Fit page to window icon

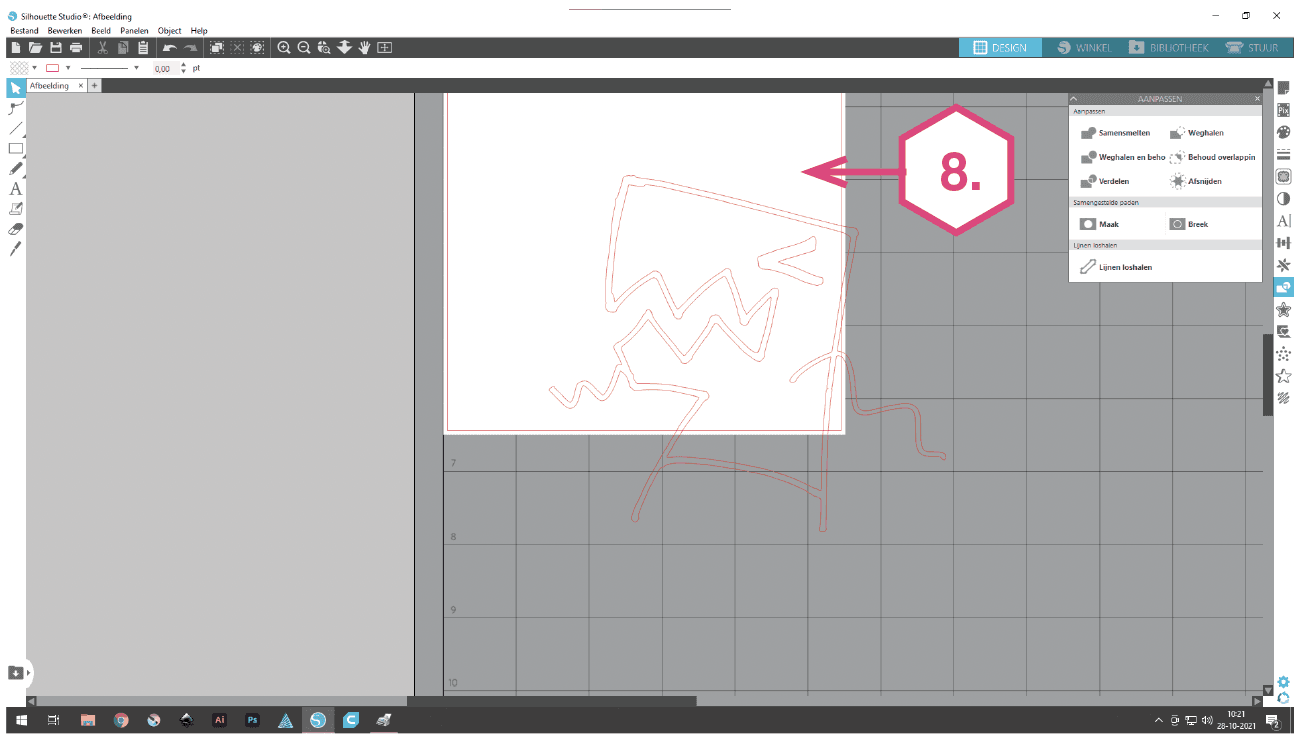(385, 48)
